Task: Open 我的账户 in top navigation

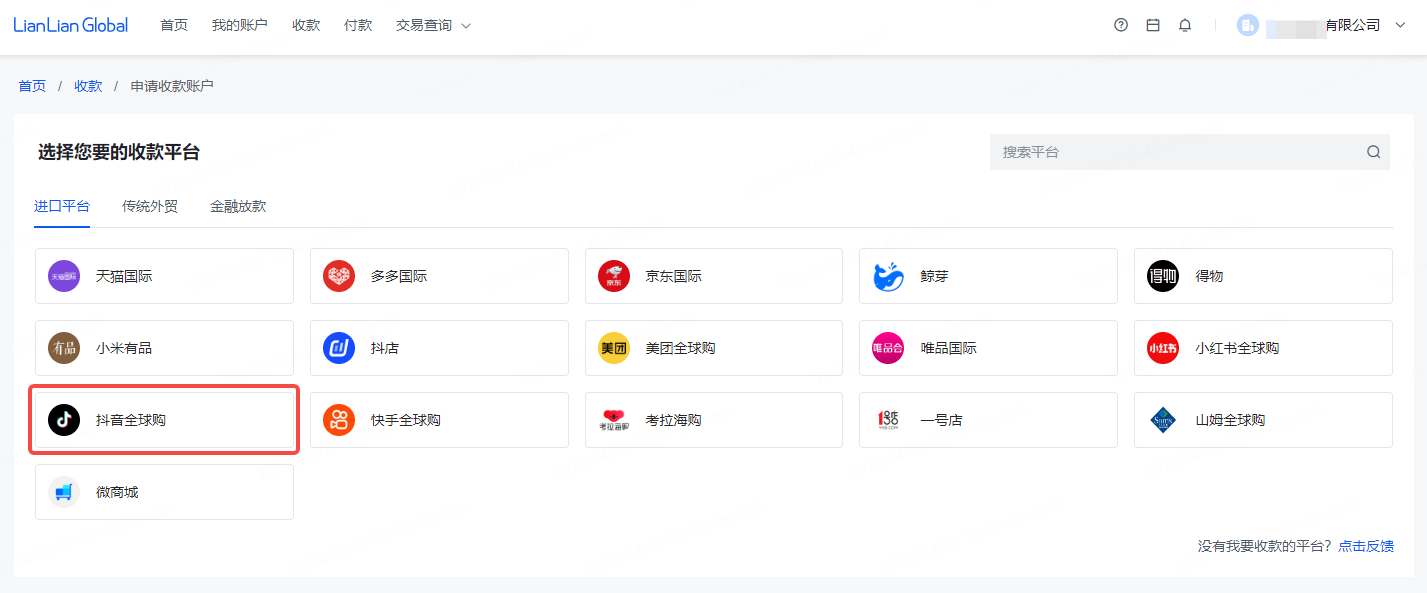Action: [240, 25]
